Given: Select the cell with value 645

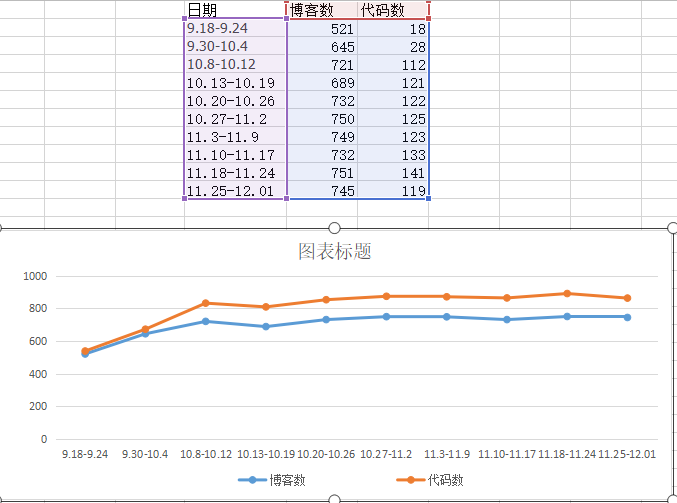Looking at the screenshot, I should pyautogui.click(x=322, y=46).
